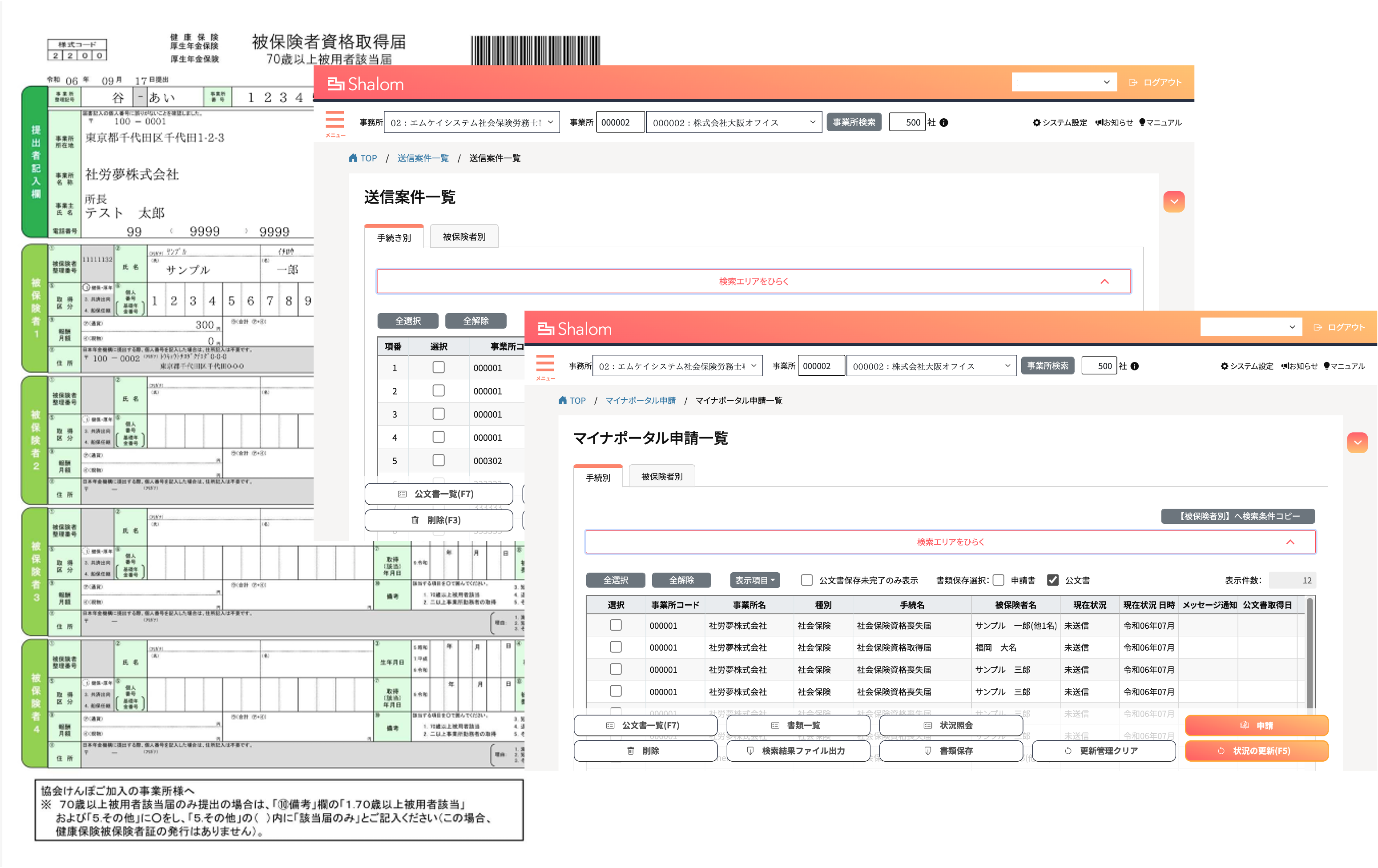Select the 手続別 tab in マイナポータル申請一覧
Screen dimensions: 1378x868
coord(597,477)
